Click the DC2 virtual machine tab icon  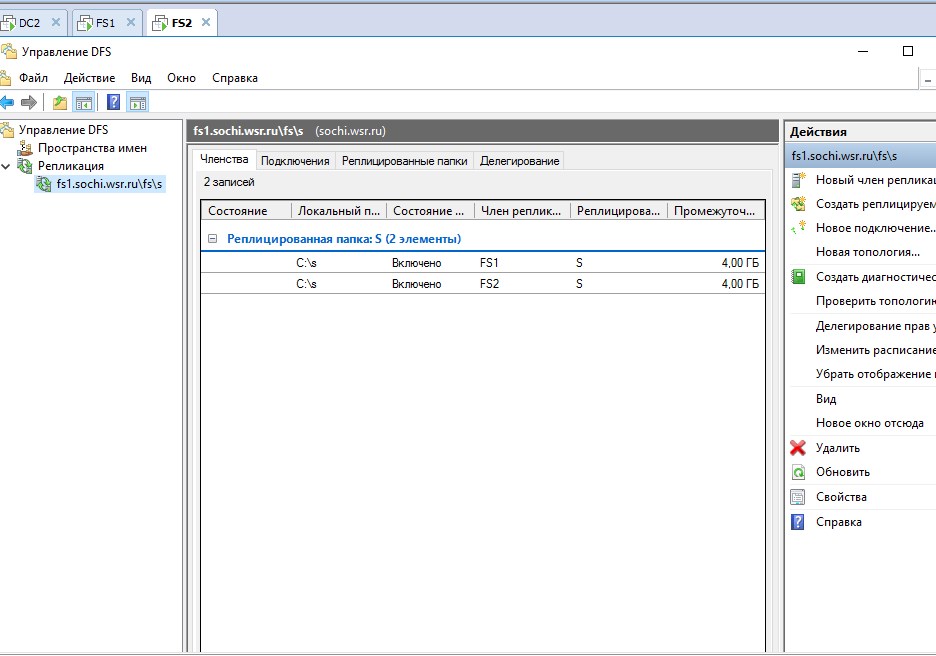[x=8, y=23]
